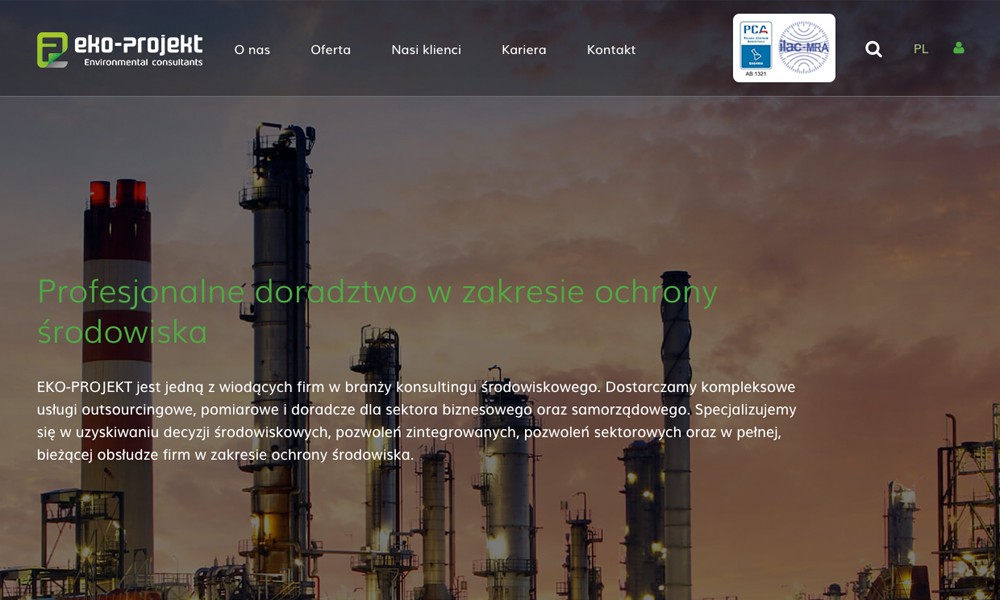Image resolution: width=1000 pixels, height=600 pixels.
Task: Open the Kariera menu item
Action: coord(524,49)
